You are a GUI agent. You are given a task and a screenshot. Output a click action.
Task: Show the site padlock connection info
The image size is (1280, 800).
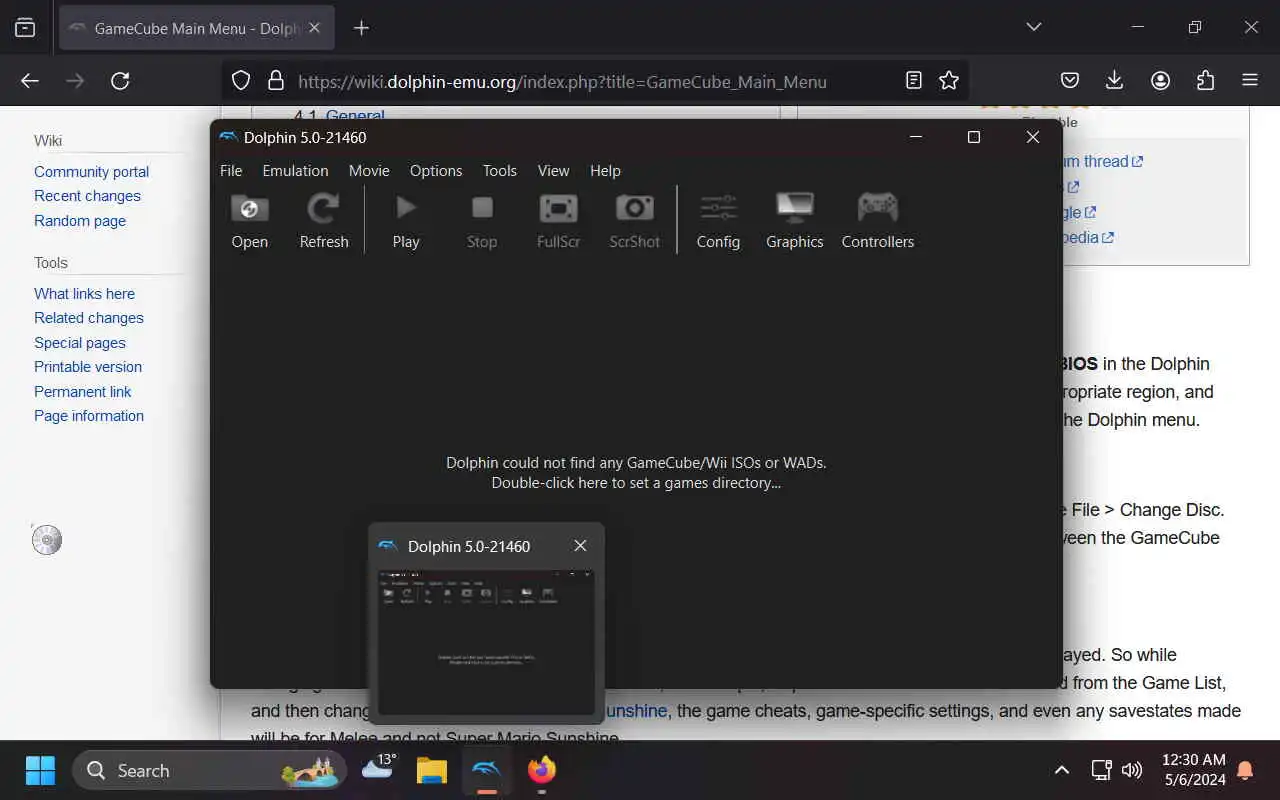point(275,81)
